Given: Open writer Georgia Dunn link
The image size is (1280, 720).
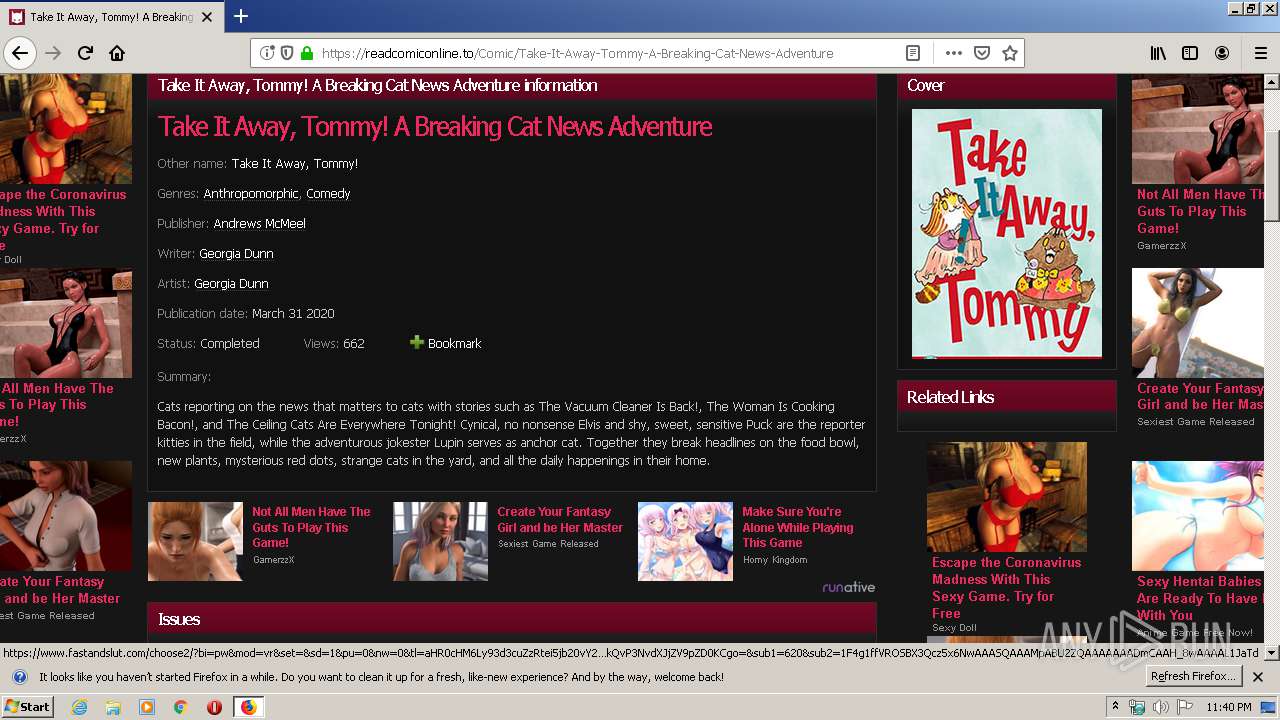Looking at the screenshot, I should click(236, 253).
